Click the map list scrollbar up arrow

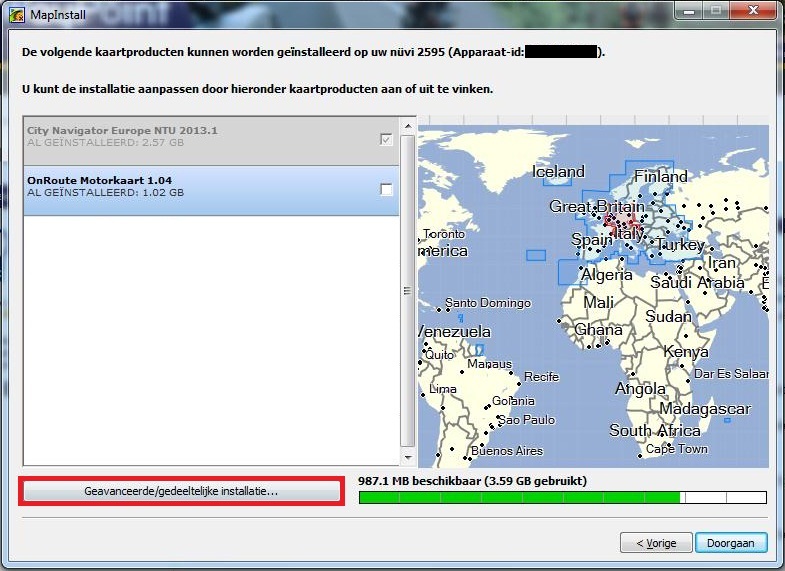pyautogui.click(x=408, y=126)
